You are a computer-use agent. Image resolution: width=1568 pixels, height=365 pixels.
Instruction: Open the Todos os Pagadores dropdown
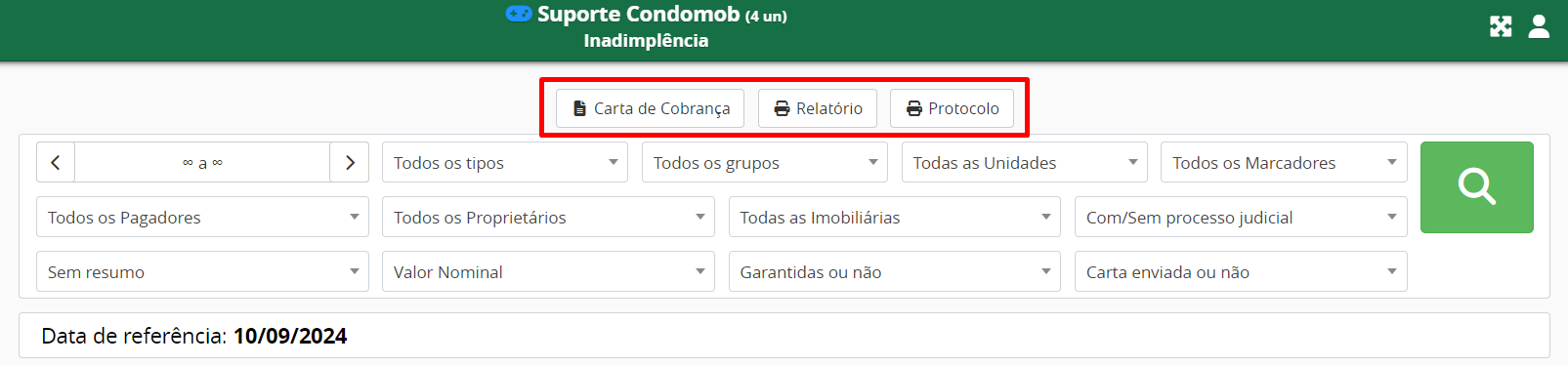(202, 218)
